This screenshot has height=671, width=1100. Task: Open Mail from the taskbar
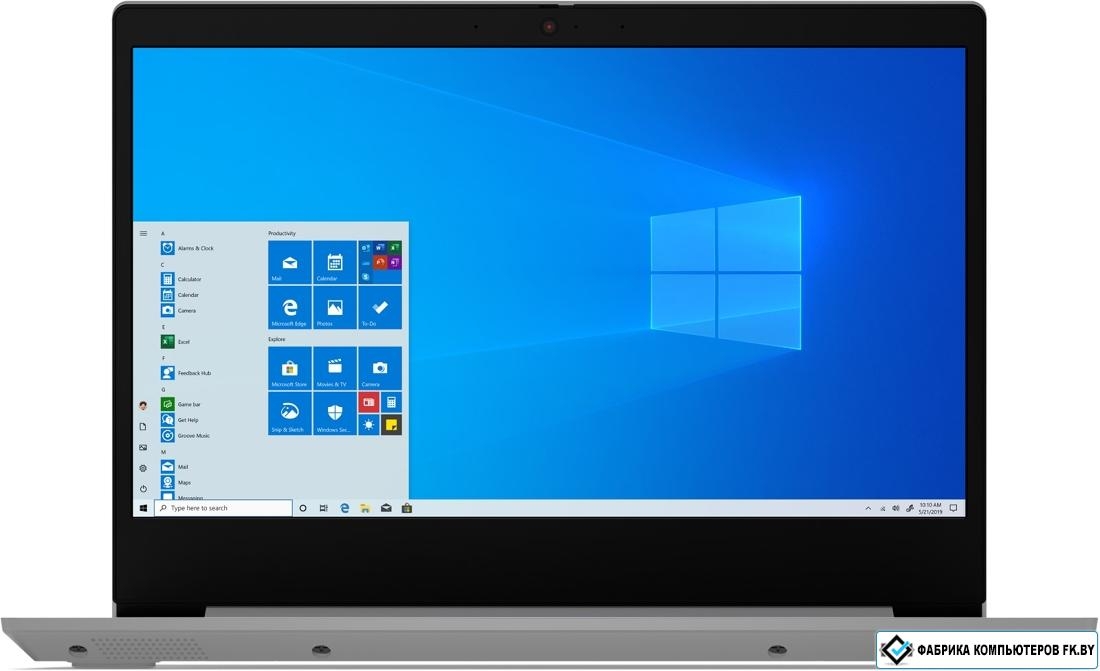[386, 508]
